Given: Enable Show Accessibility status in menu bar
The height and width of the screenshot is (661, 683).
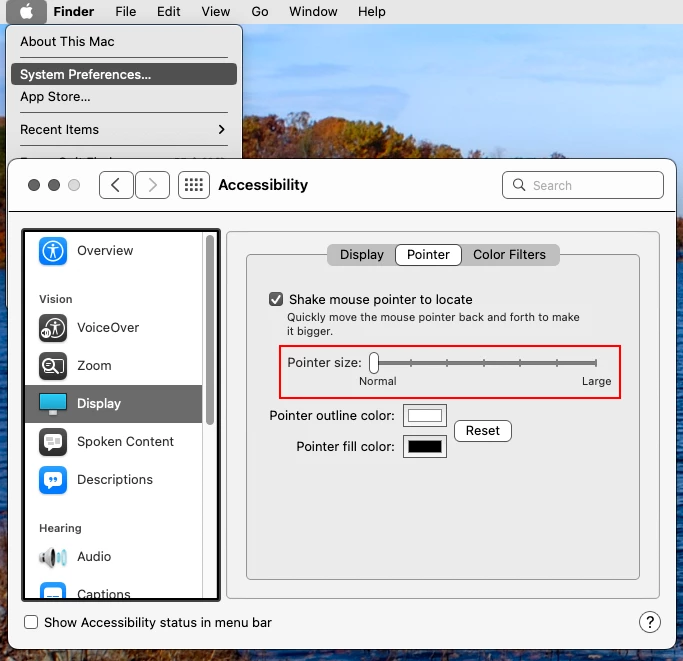Looking at the screenshot, I should tap(31, 622).
